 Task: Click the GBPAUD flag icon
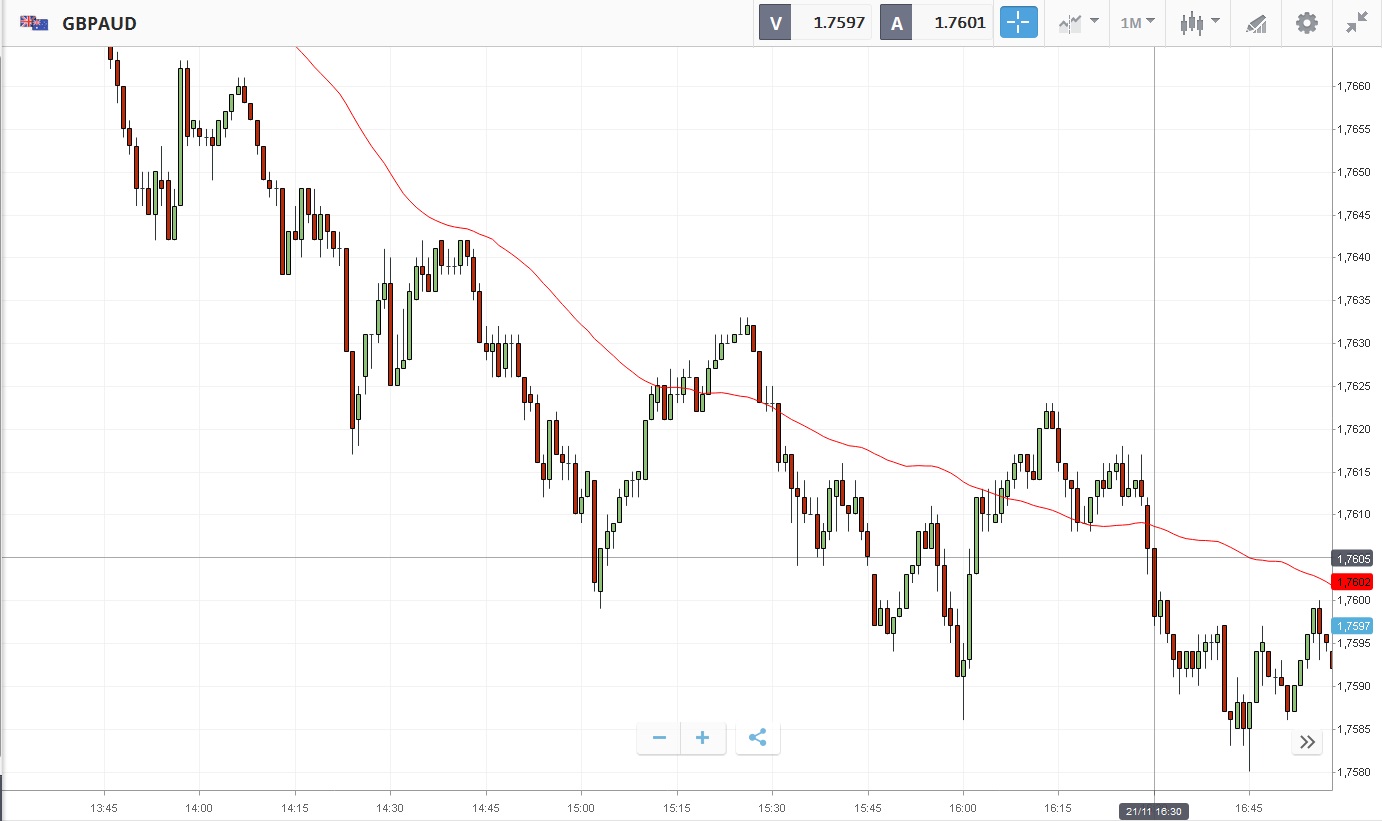[35, 23]
